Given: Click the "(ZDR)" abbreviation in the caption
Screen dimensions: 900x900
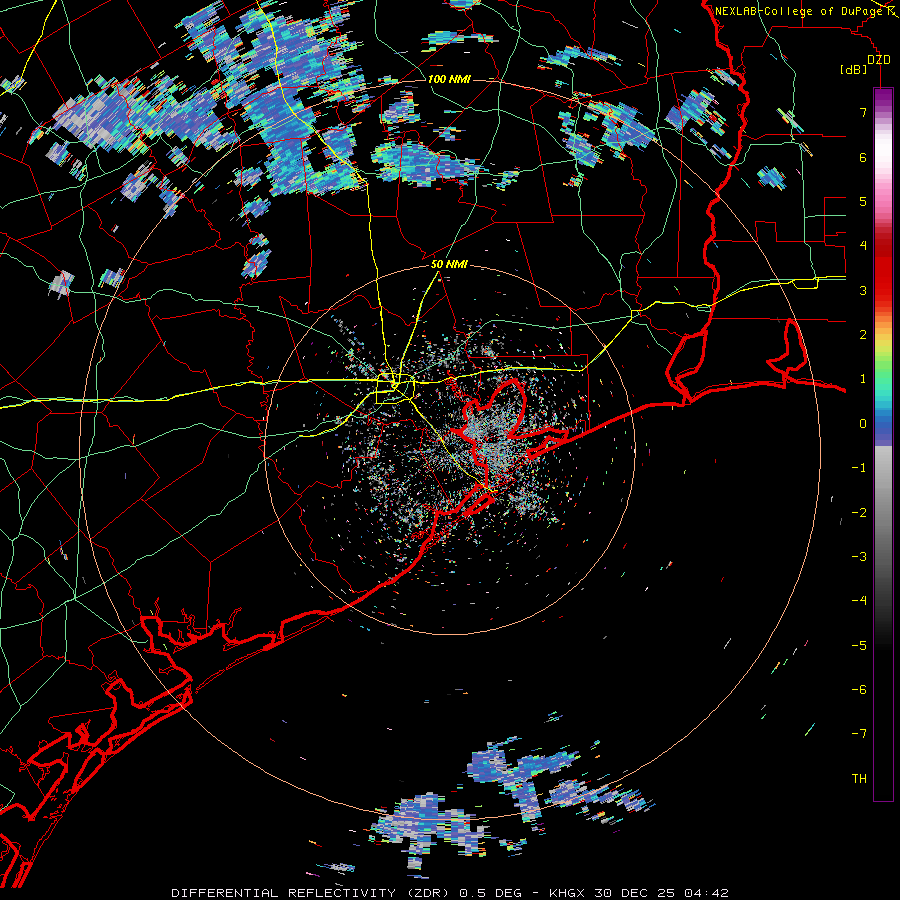Looking at the screenshot, I should 429,893.
